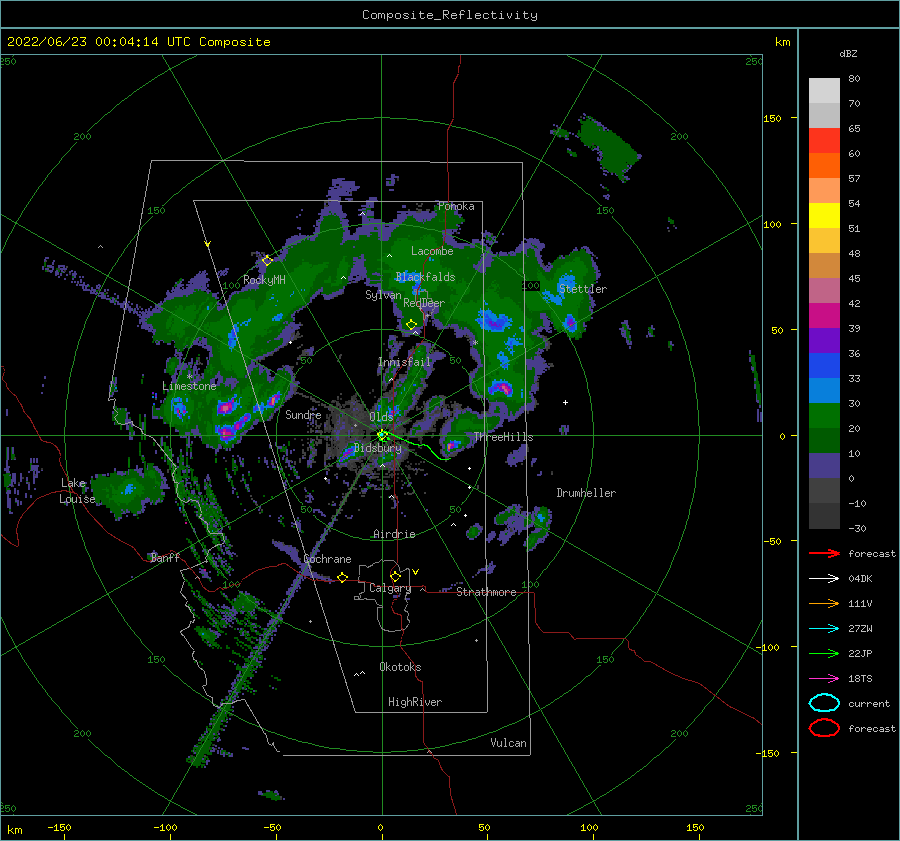This screenshot has height=841, width=900.
Task: Click the cyan current ellipse legend icon
Action: [x=824, y=703]
